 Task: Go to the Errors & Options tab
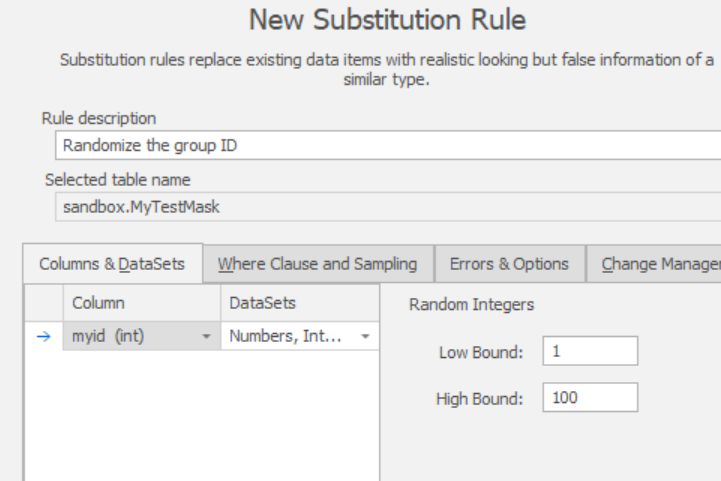pyautogui.click(x=509, y=264)
